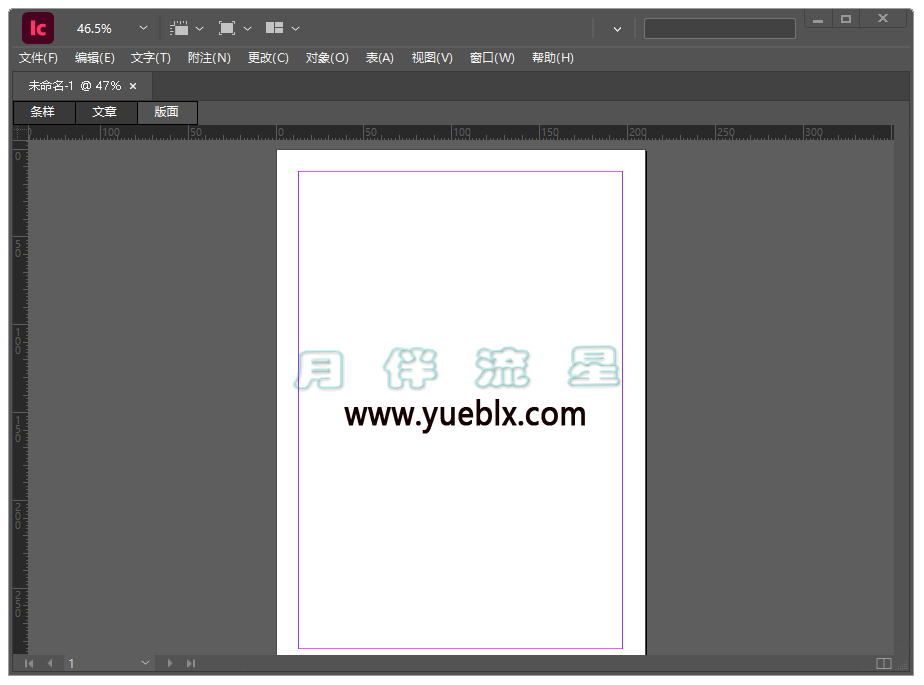Go to first page using navigation arrow

(x=29, y=663)
